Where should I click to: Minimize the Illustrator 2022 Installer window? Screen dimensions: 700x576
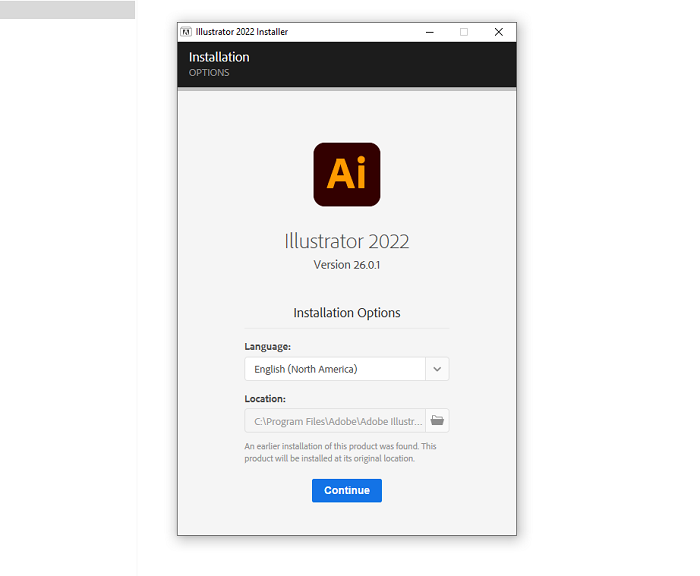(428, 32)
